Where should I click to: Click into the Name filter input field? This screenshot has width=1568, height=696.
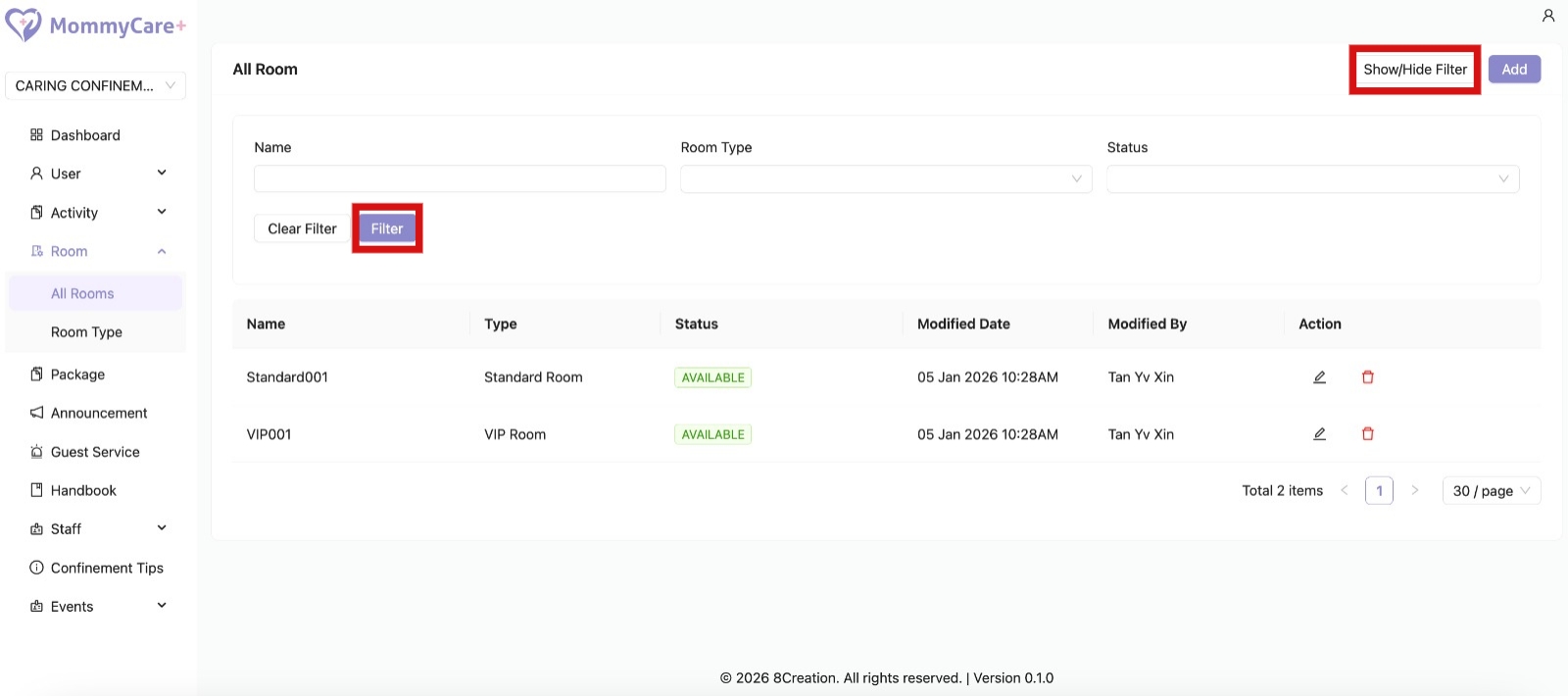460,178
